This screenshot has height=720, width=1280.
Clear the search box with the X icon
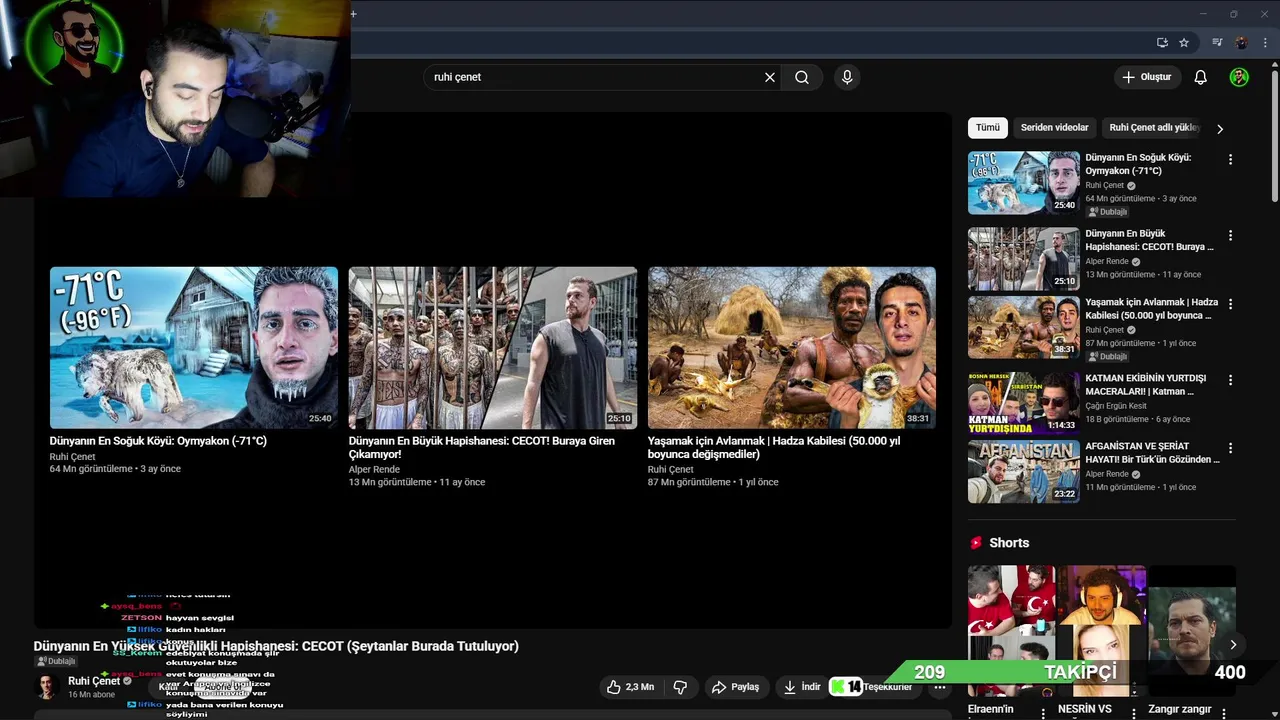coord(770,77)
